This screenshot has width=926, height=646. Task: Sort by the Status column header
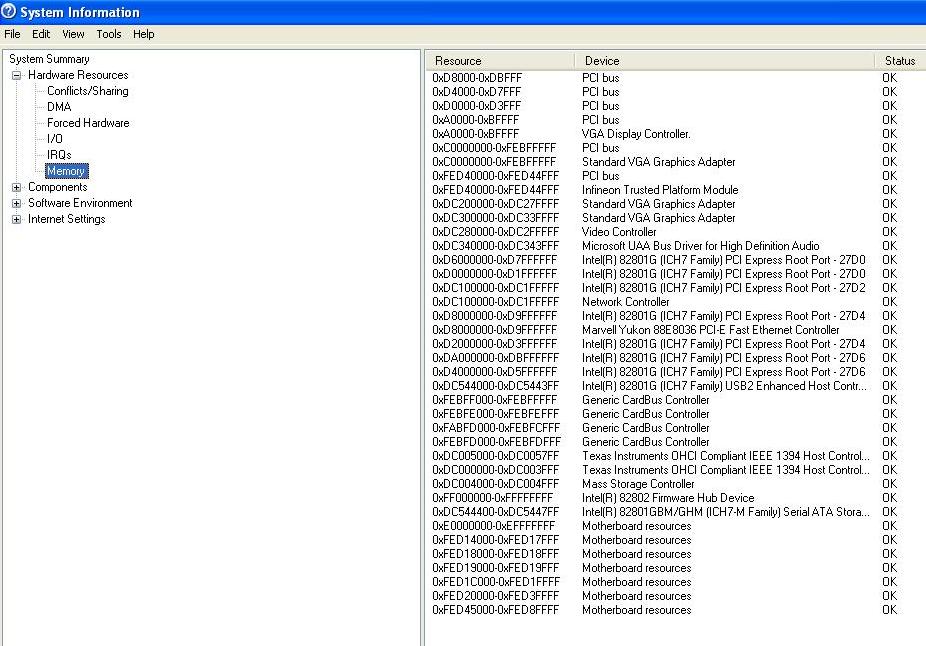coord(900,61)
